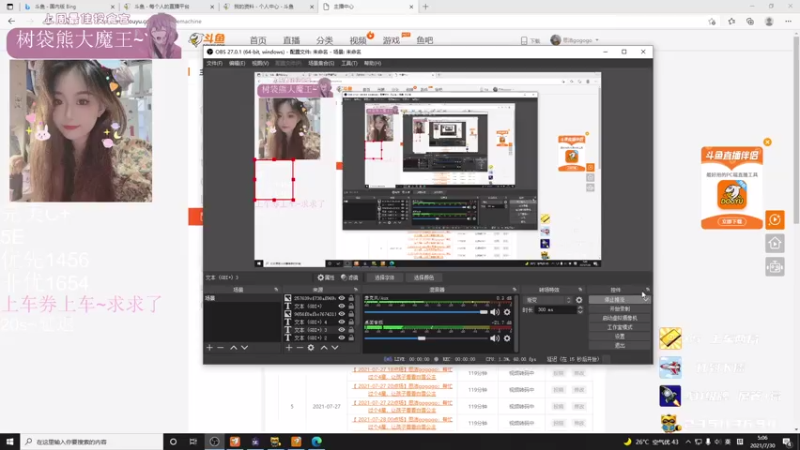Expand the user account dropdown on the Douyu header
The width and height of the screenshot is (800, 450).
click(x=597, y=40)
